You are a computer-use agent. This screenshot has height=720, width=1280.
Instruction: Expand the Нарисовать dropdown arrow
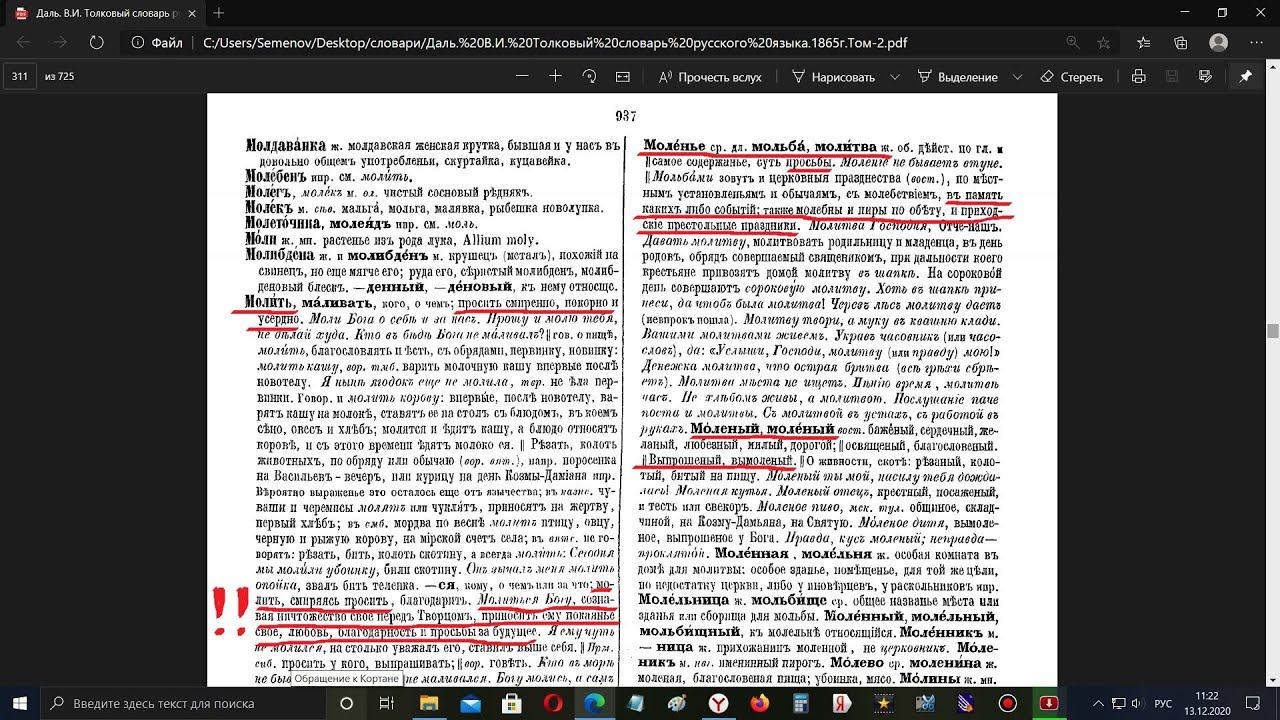894,77
